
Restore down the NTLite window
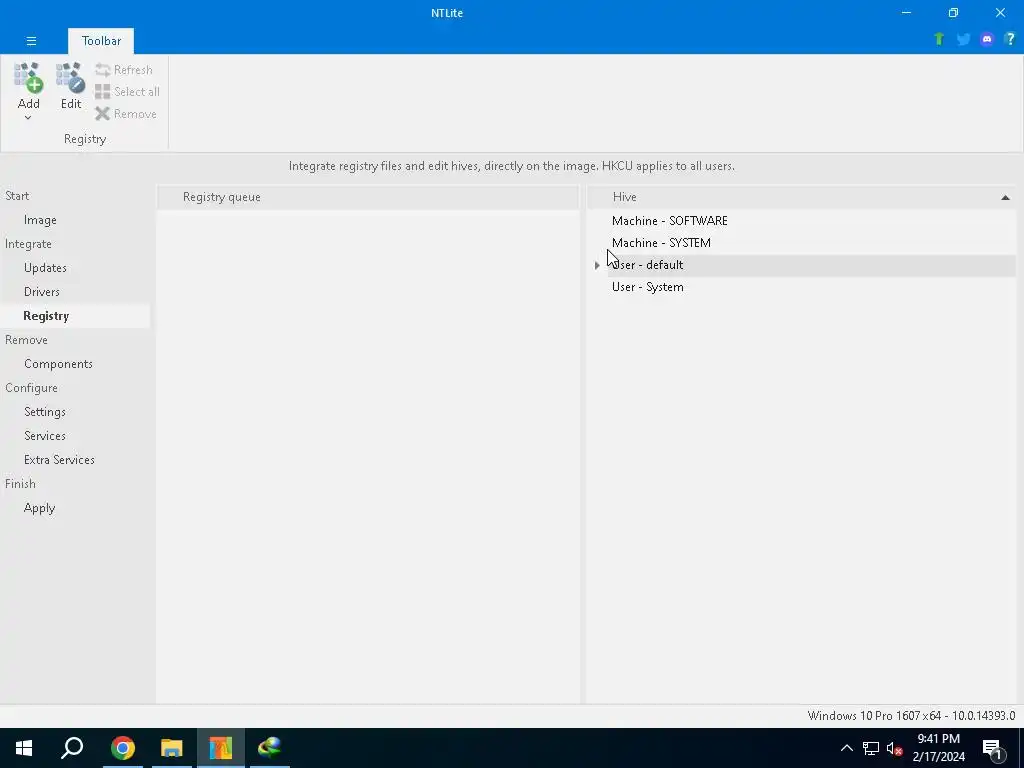click(953, 13)
